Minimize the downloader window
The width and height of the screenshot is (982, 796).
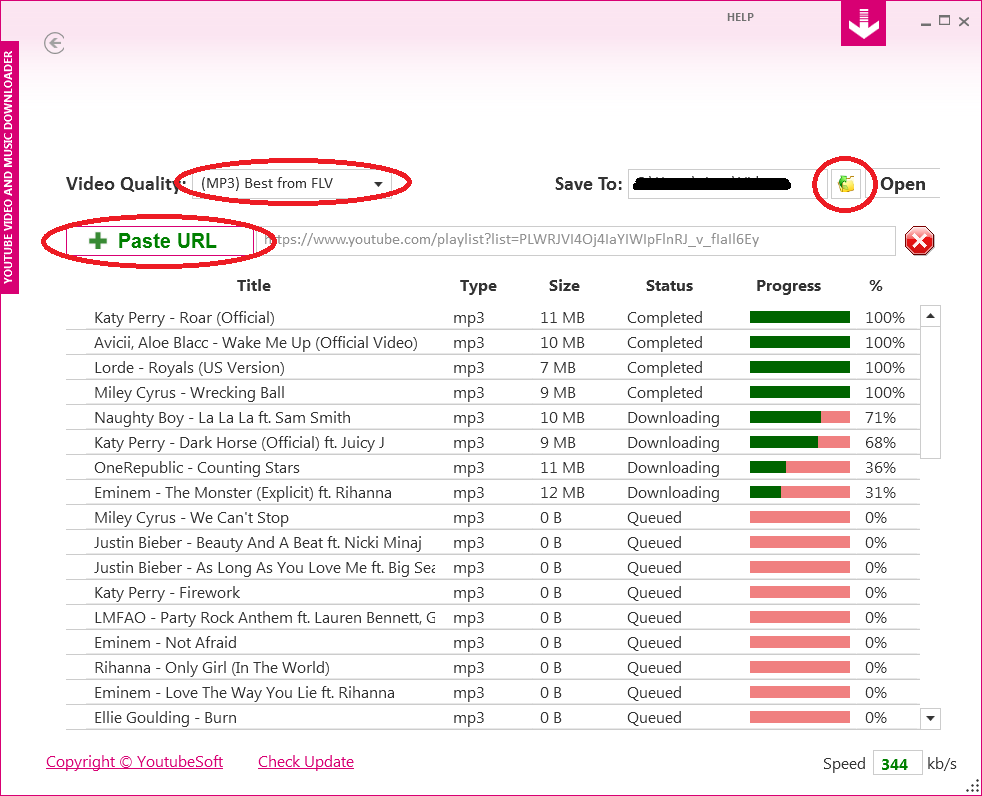pyautogui.click(x=926, y=23)
